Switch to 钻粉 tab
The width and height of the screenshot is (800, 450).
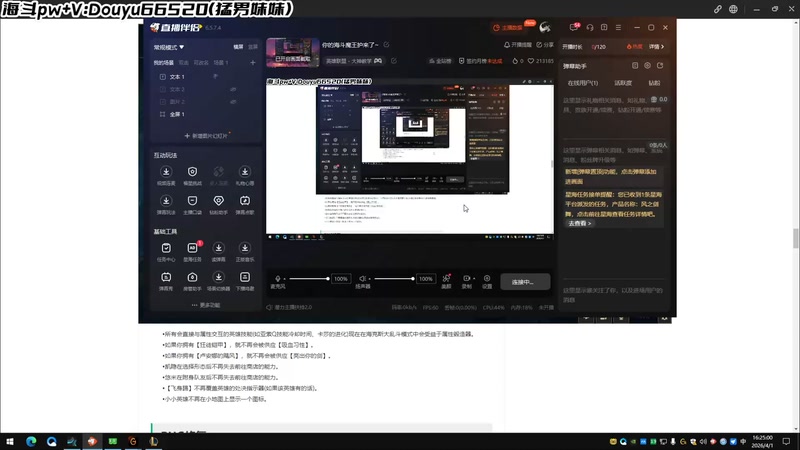654,83
